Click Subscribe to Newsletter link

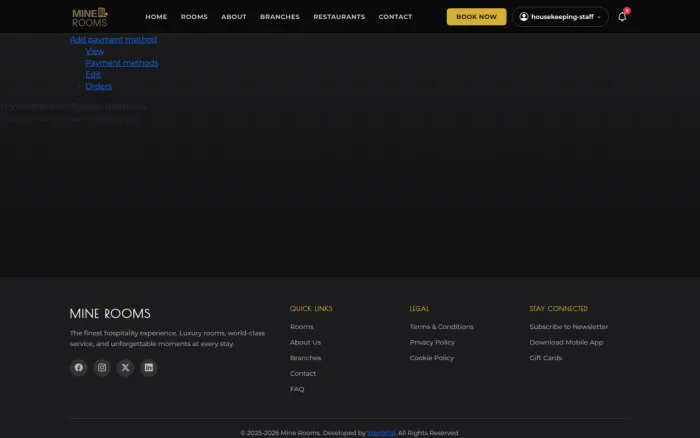point(569,326)
